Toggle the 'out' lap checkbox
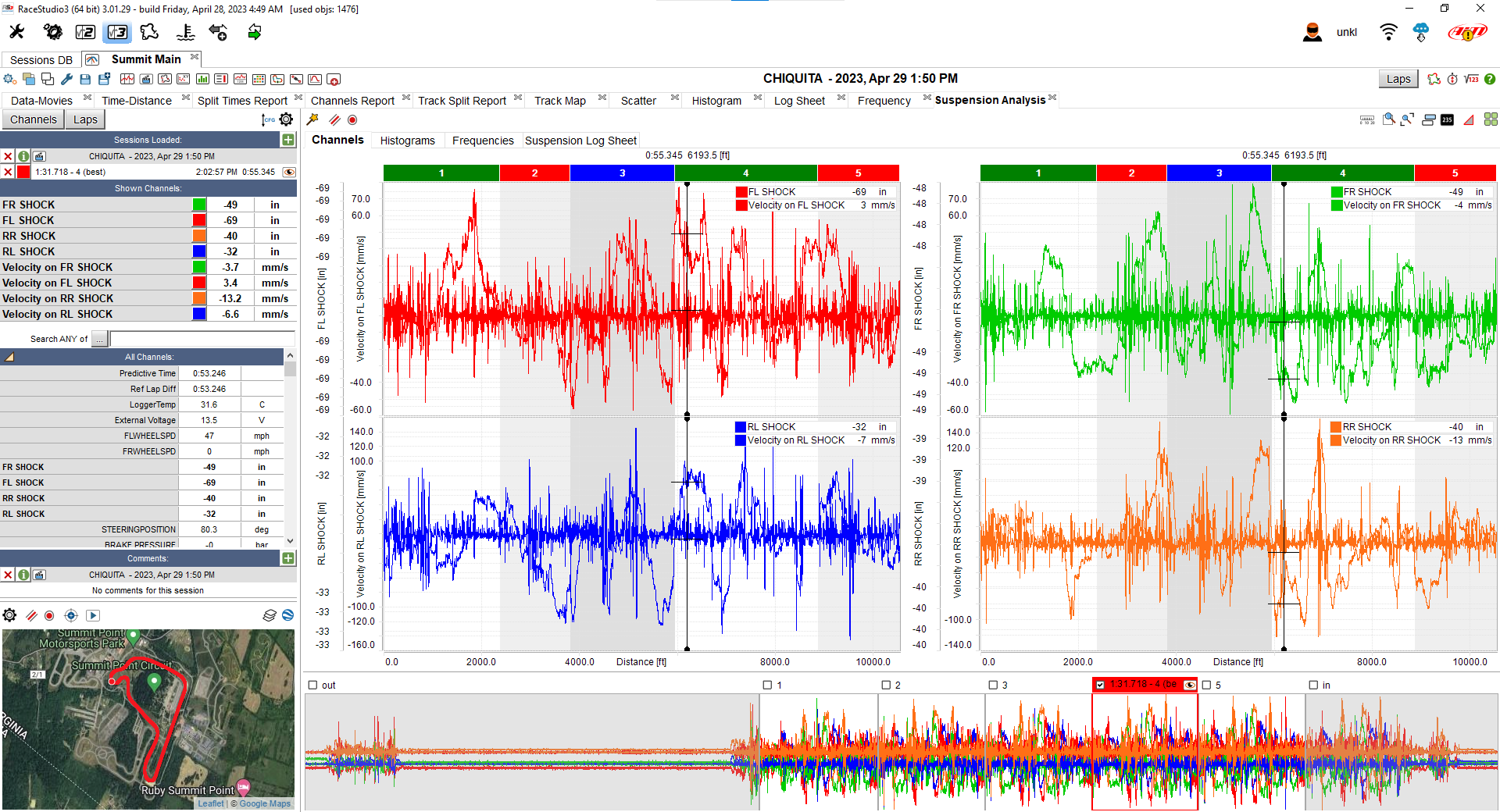The image size is (1500, 812). pyautogui.click(x=312, y=685)
